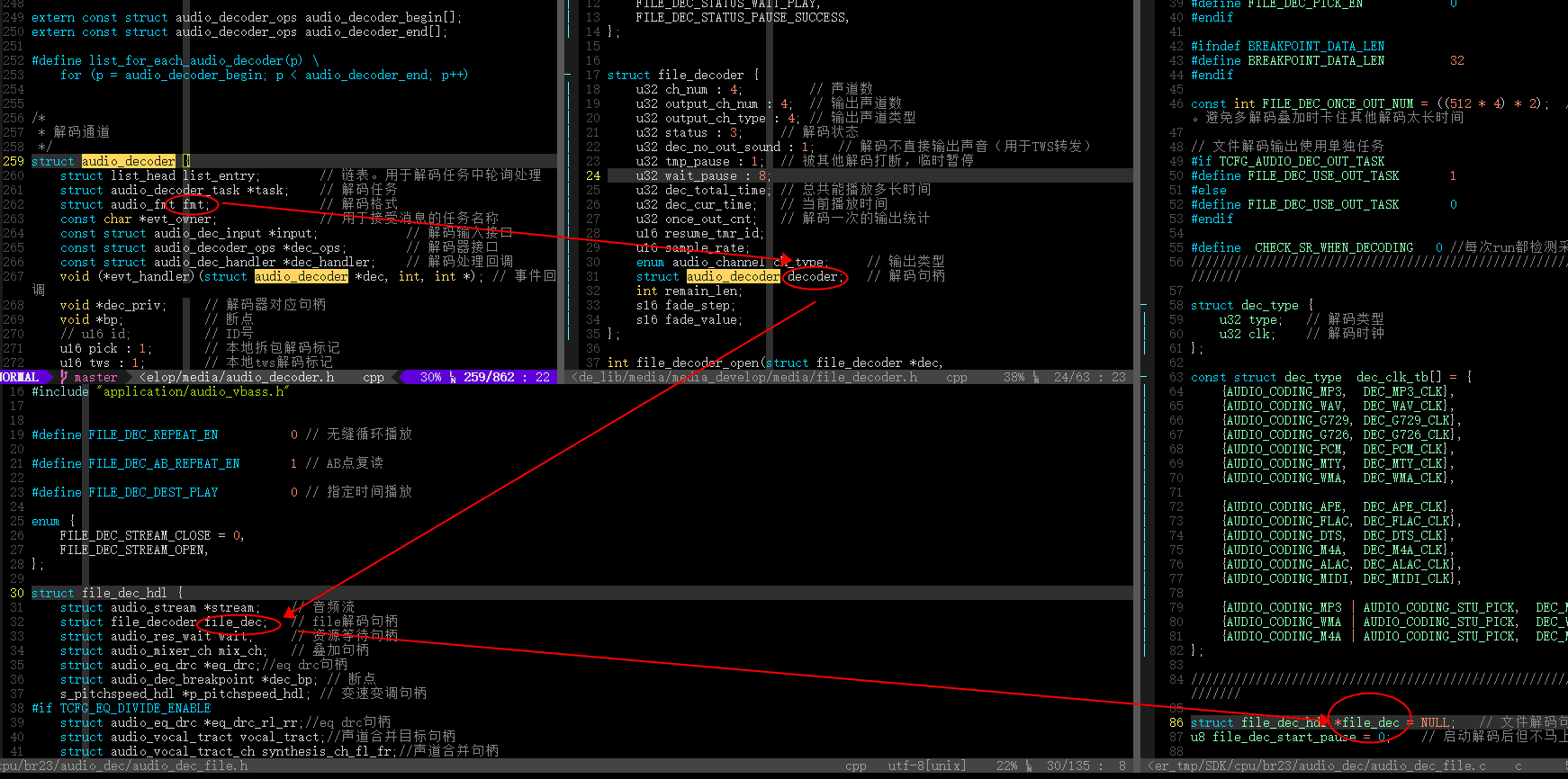The height and width of the screenshot is (779, 1568).
Task: Click the 24/63 : 23 cursor position readout
Action: point(1089,377)
